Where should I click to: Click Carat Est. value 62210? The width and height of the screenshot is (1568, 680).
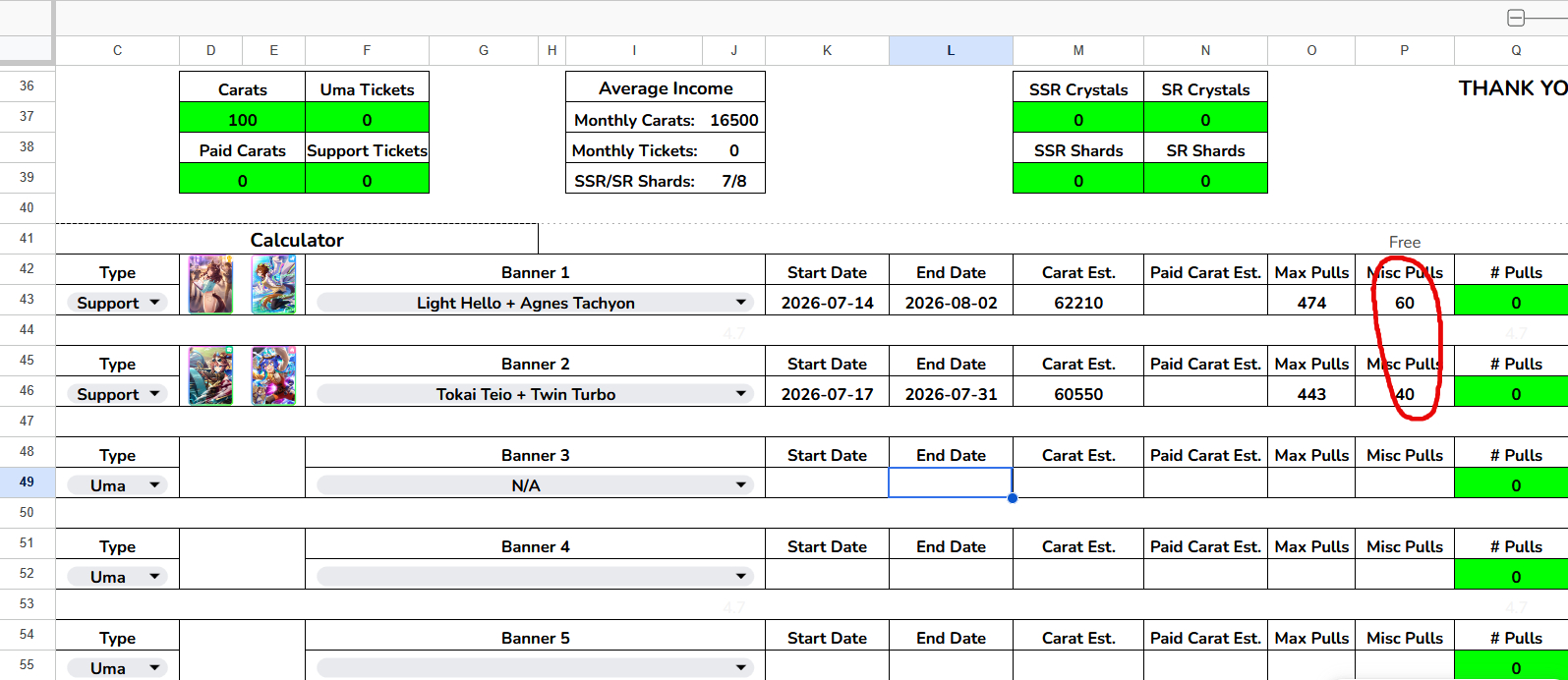tap(1078, 303)
